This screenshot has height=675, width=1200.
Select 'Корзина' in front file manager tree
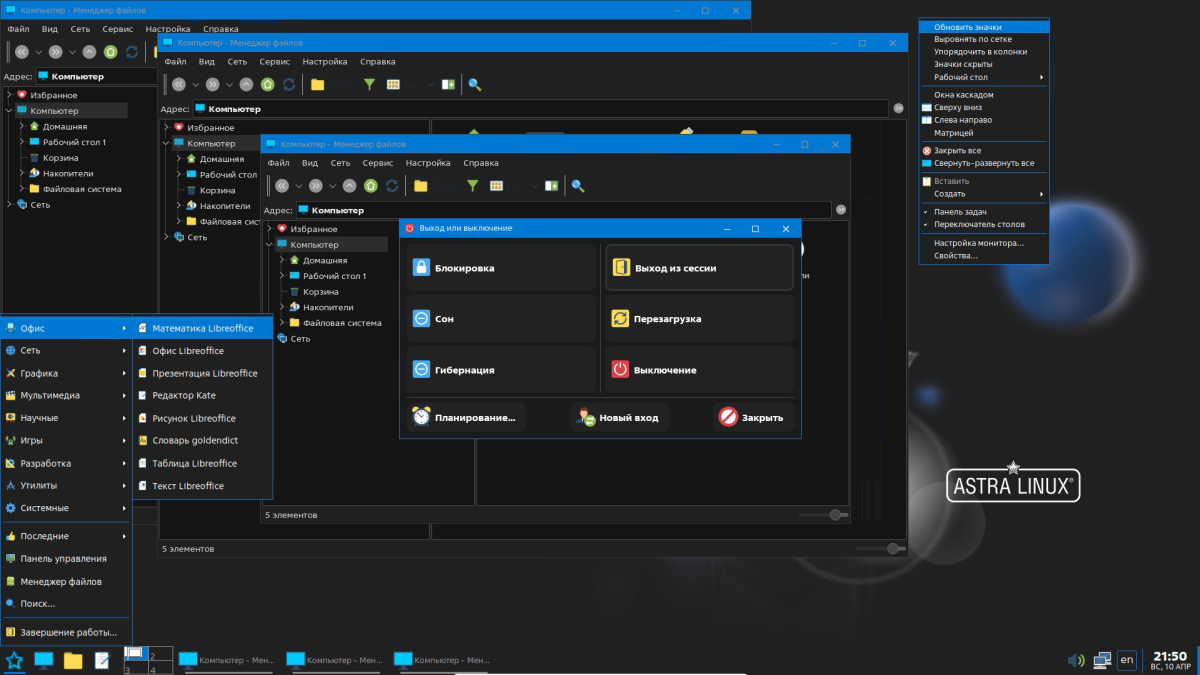pyautogui.click(x=321, y=291)
